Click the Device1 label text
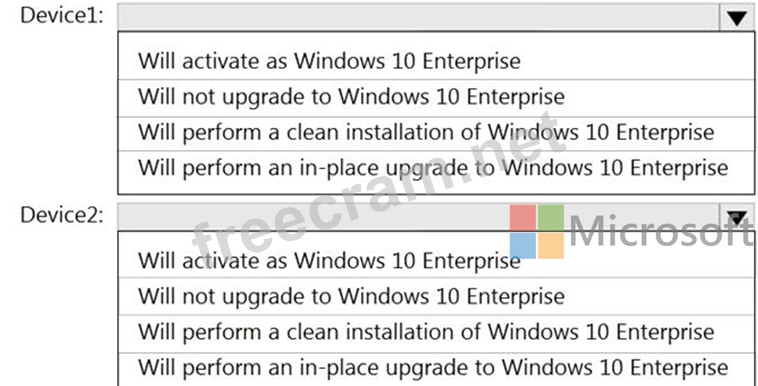The image size is (758, 386). click(x=62, y=16)
